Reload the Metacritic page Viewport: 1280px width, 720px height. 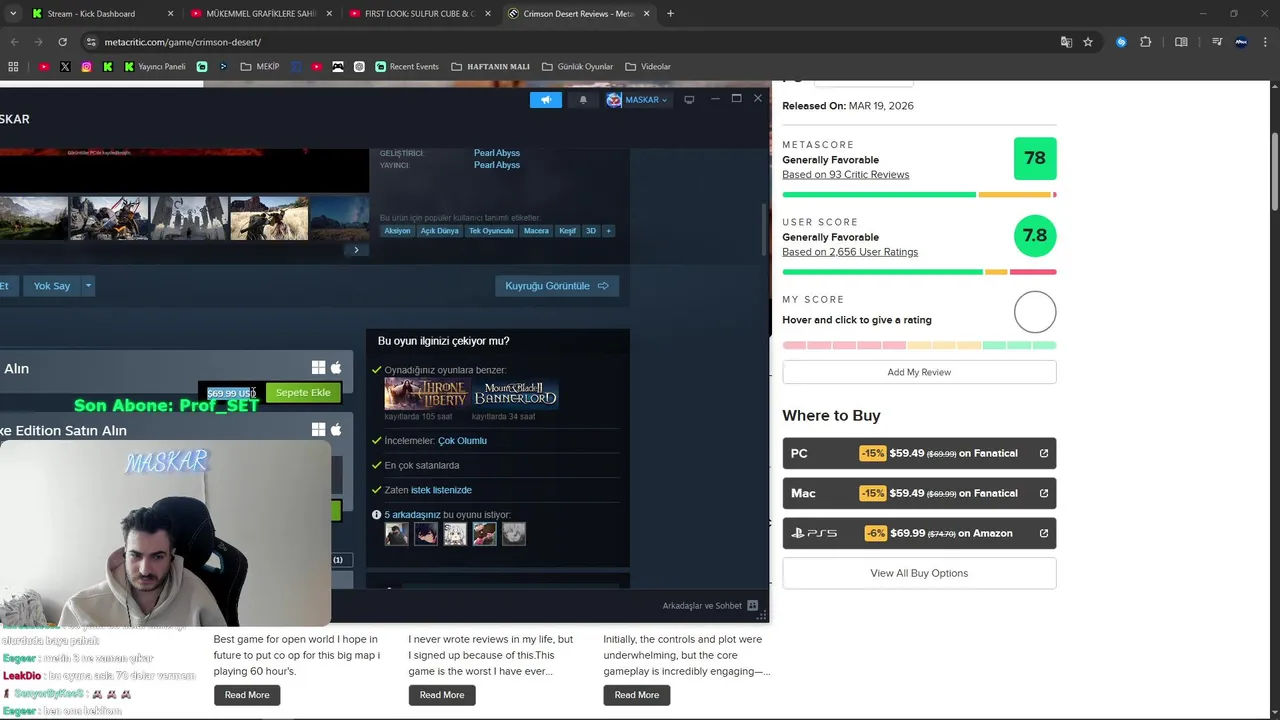pyautogui.click(x=62, y=42)
